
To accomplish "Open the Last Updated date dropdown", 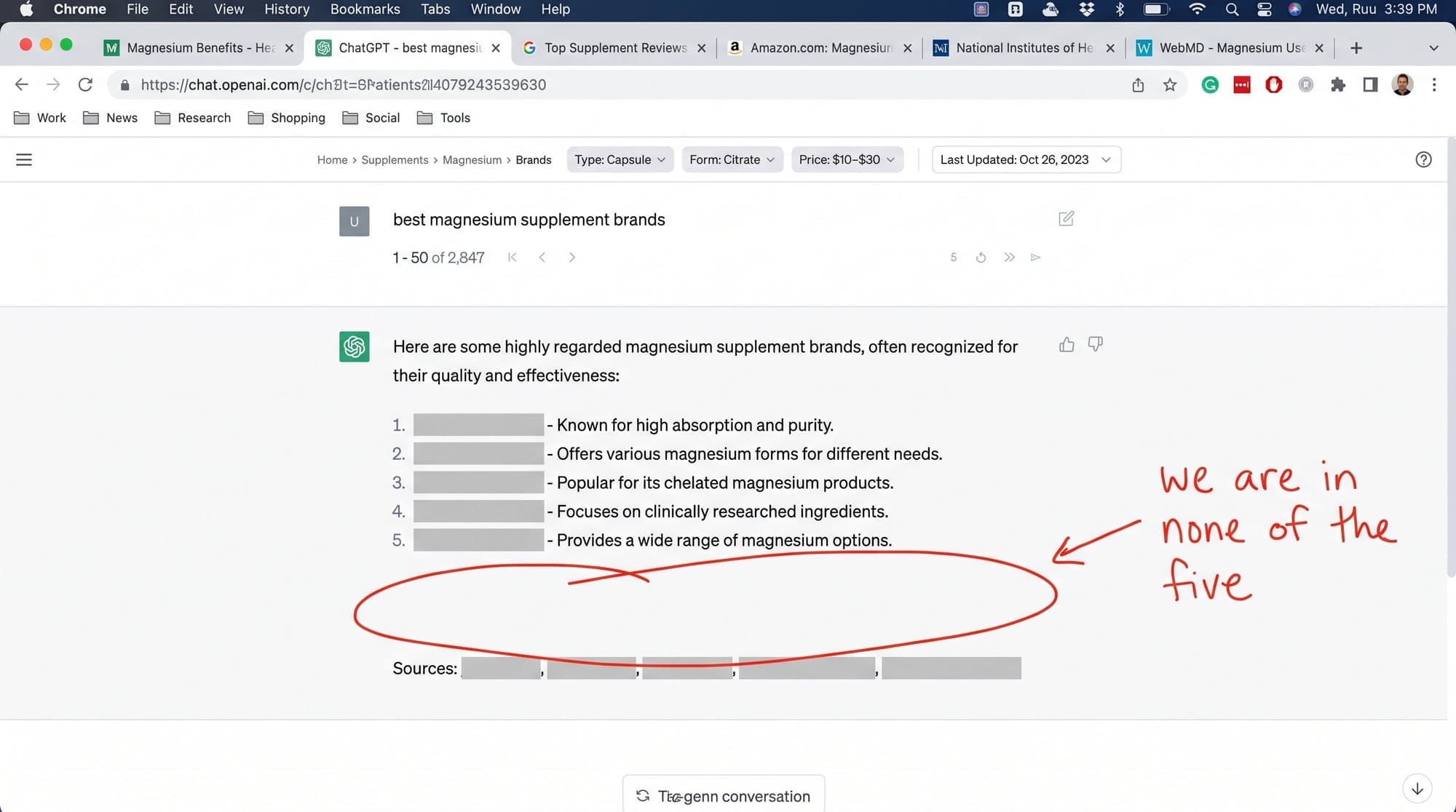I will point(1026,159).
